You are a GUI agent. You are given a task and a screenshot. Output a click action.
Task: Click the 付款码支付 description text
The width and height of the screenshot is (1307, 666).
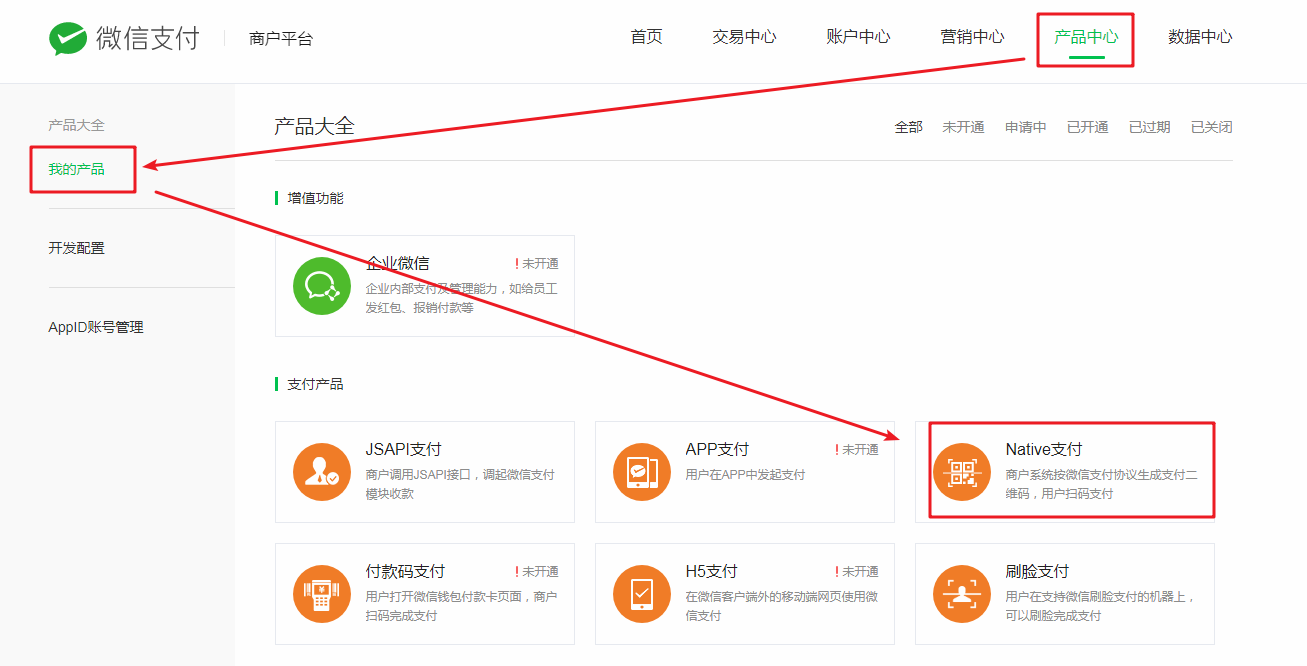pyautogui.click(x=462, y=606)
